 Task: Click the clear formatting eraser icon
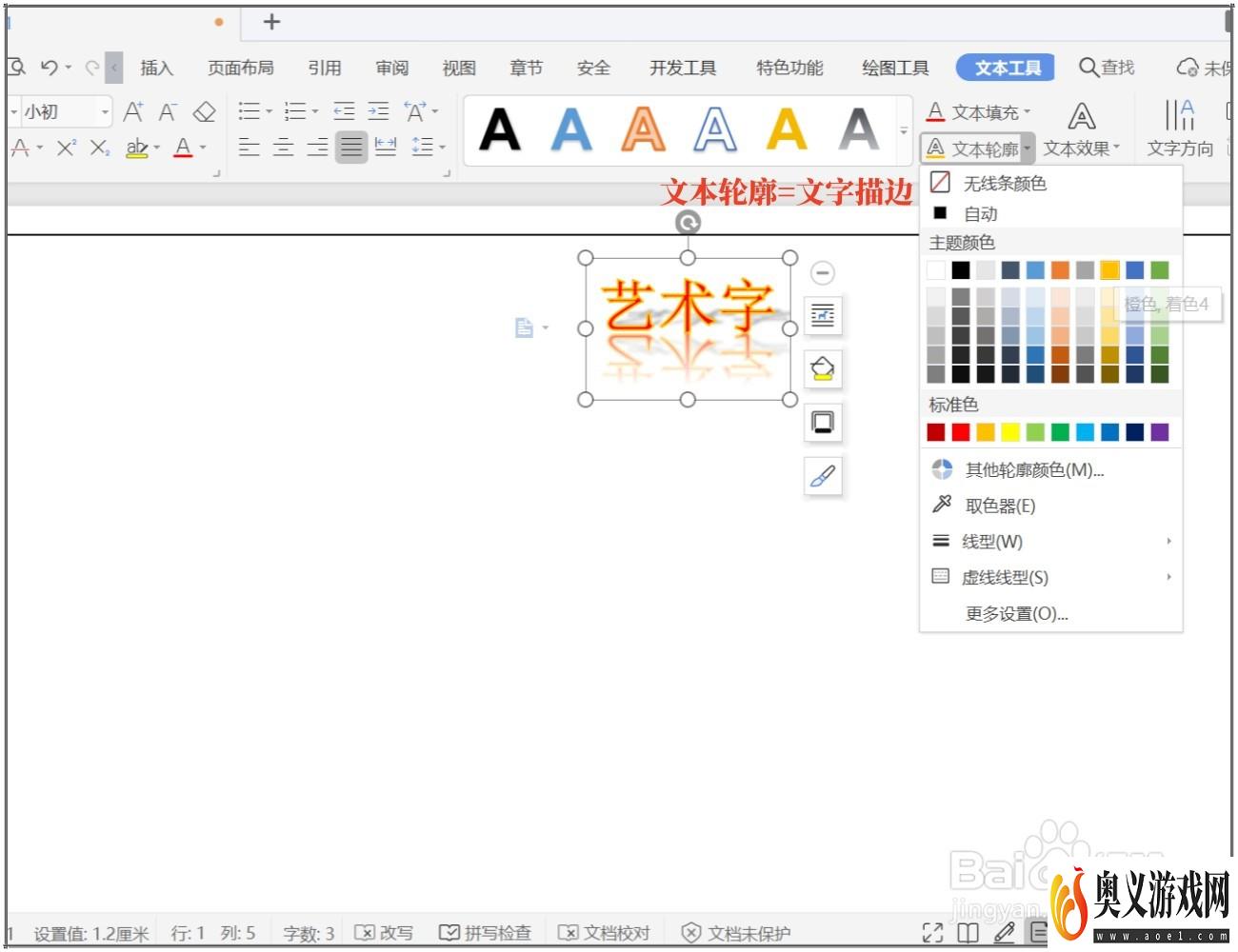(x=204, y=112)
